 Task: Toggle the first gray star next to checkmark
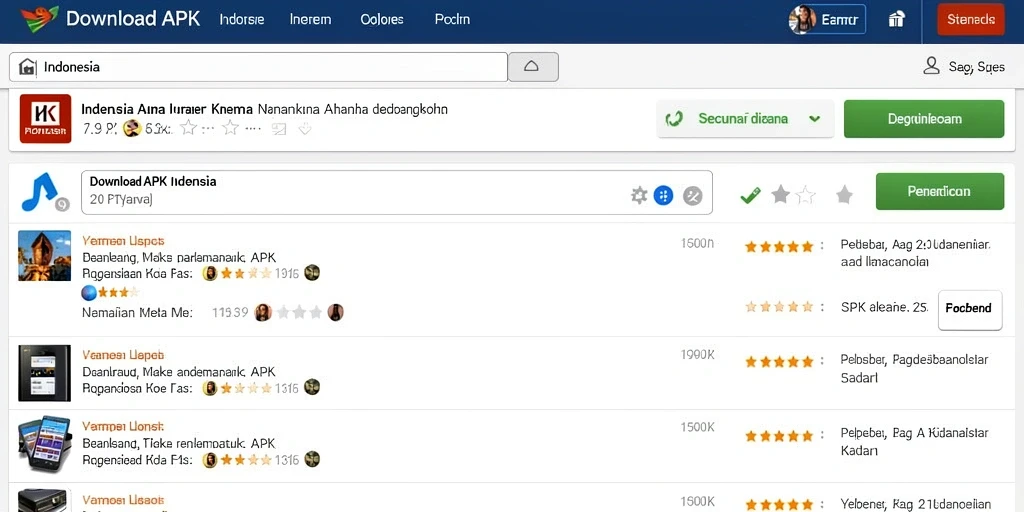point(780,194)
